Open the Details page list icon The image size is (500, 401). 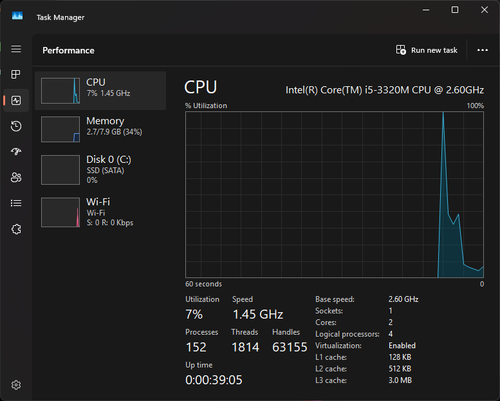tap(16, 203)
